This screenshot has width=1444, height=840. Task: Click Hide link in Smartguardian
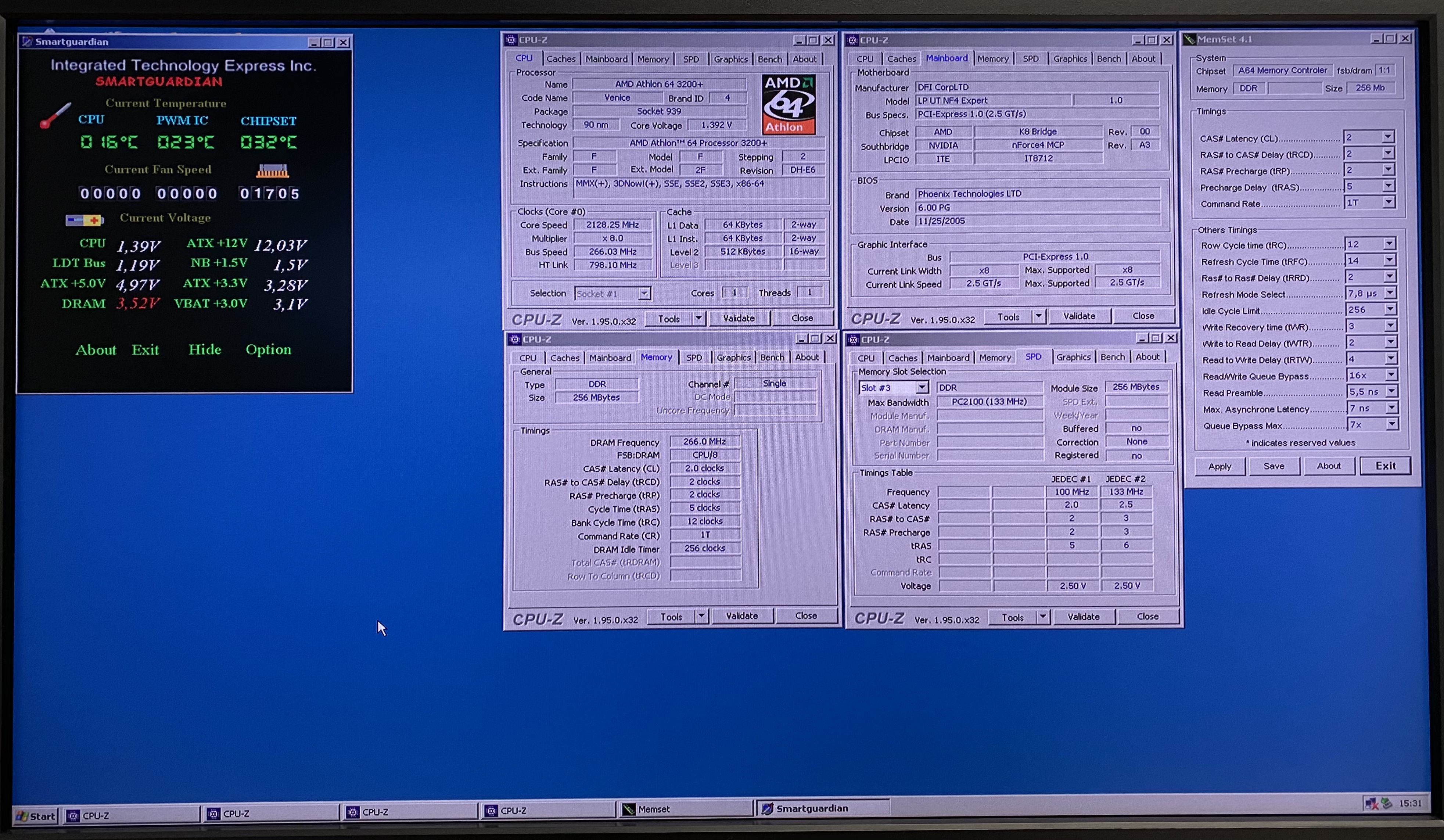205,349
